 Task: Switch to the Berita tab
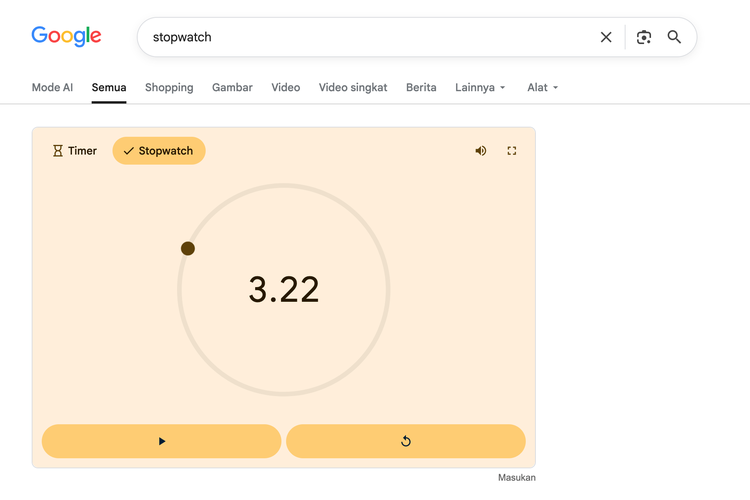pos(421,88)
